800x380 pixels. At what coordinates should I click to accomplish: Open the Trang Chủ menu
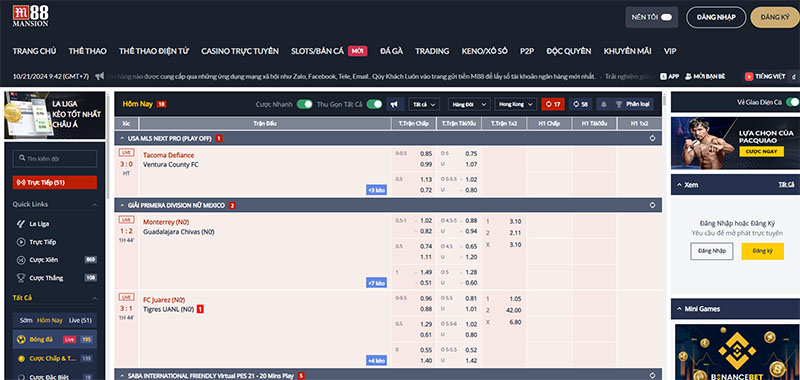tap(34, 51)
